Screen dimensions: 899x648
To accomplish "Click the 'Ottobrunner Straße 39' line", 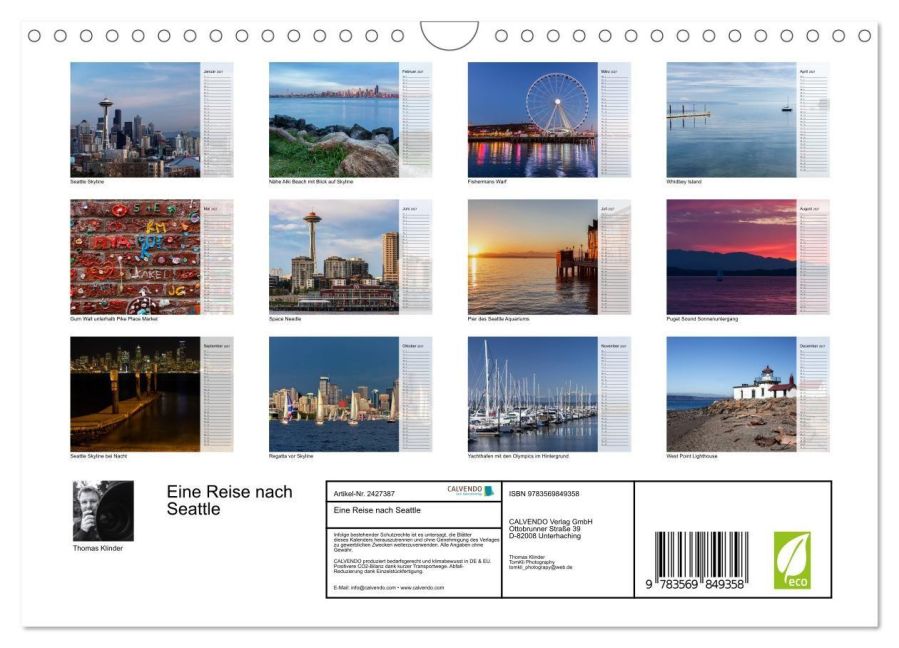I will pyautogui.click(x=545, y=529).
